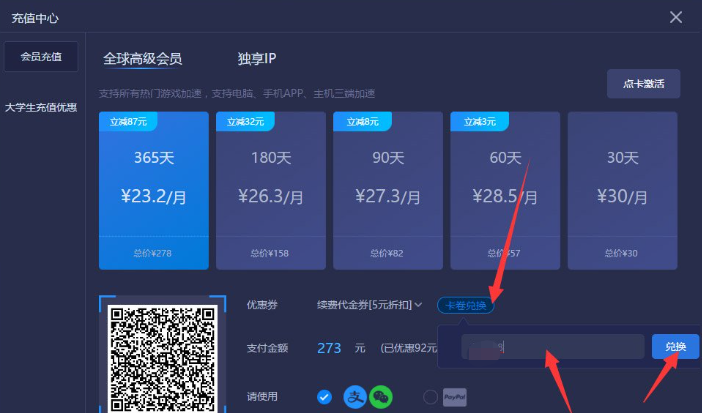Click the 充值中心 window title
The height and width of the screenshot is (413, 702).
(35, 18)
